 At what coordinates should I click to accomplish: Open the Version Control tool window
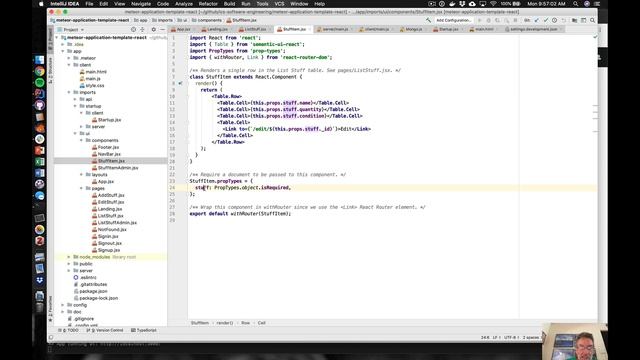[x=105, y=330]
